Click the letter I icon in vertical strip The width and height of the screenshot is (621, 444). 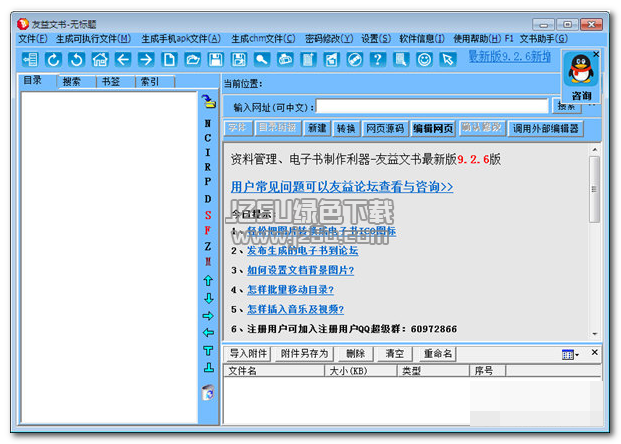tap(208, 152)
